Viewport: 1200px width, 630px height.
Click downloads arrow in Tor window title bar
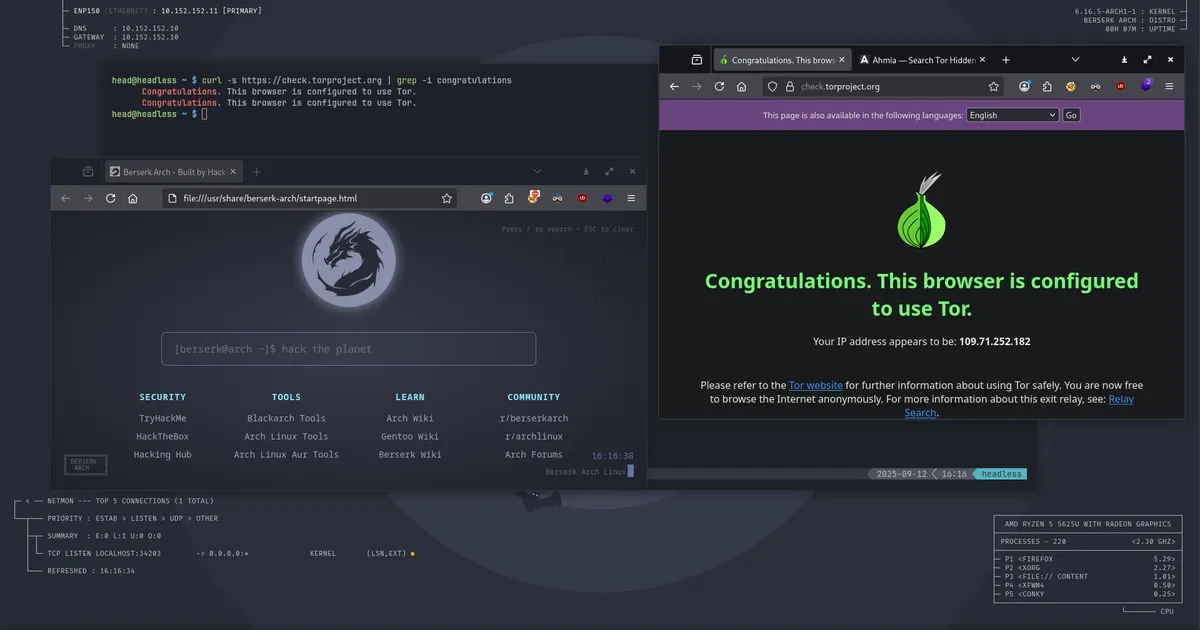point(1123,60)
